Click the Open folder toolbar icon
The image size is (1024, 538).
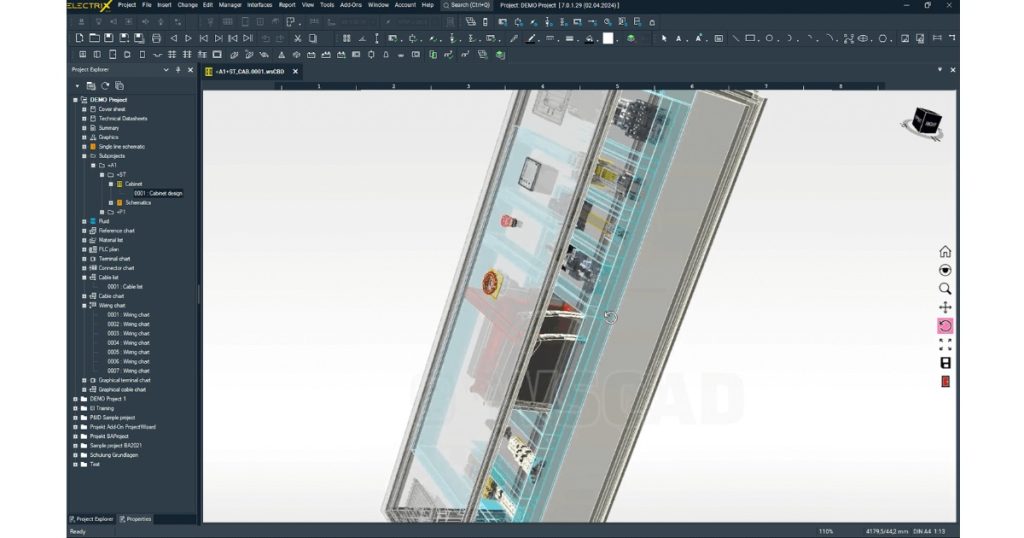(94, 39)
